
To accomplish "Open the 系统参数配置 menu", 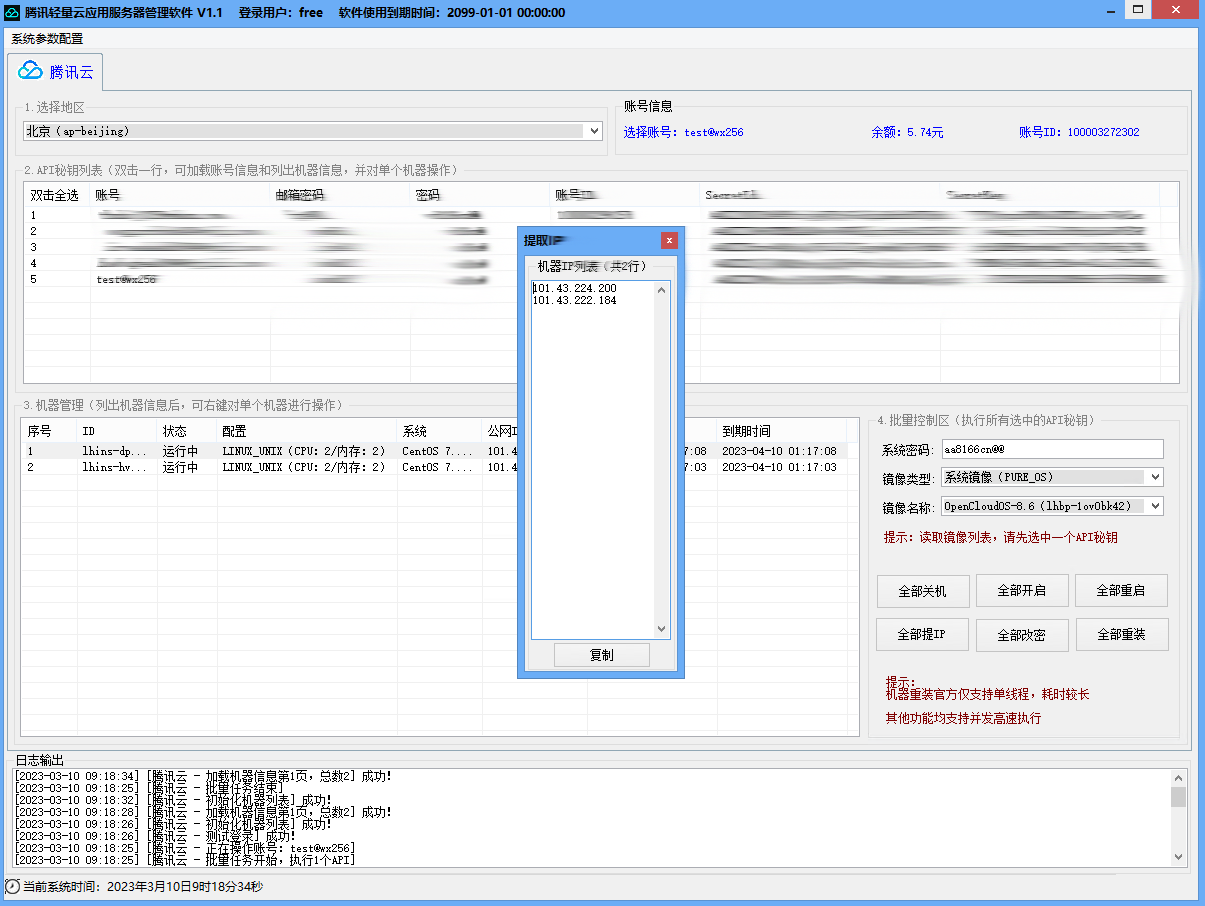I will [x=47, y=39].
